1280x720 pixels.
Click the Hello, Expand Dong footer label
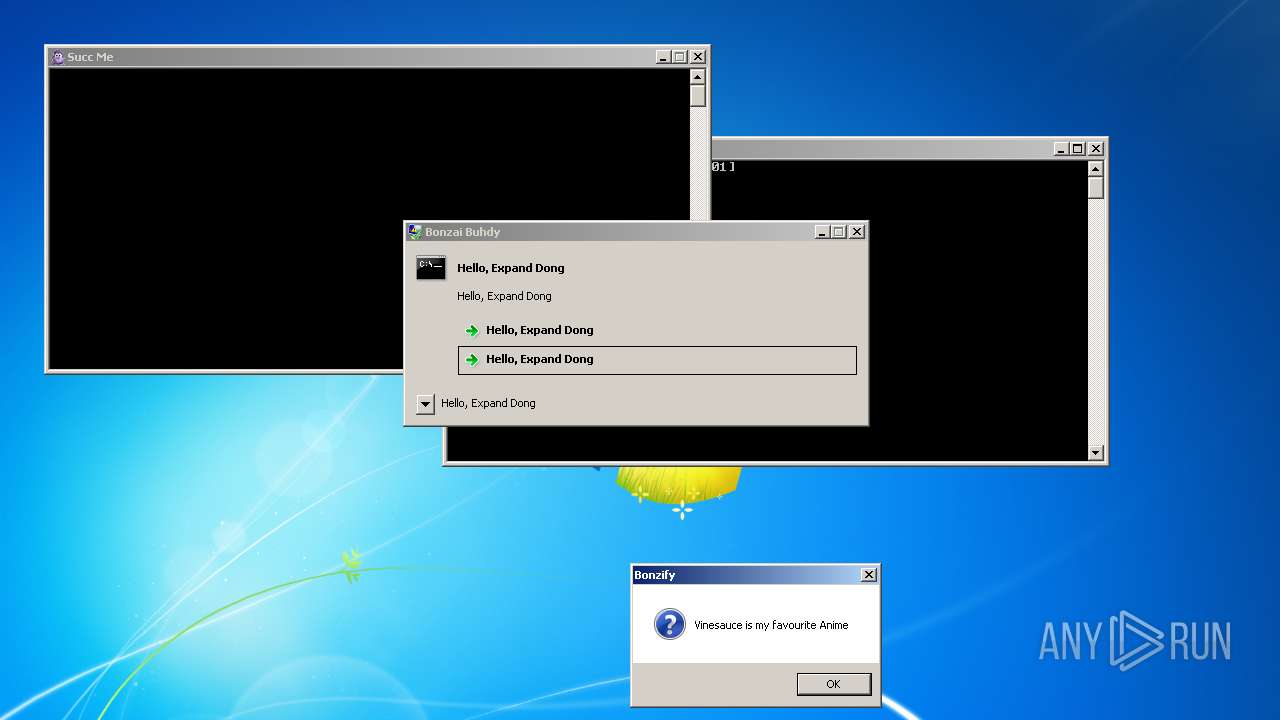pos(488,404)
